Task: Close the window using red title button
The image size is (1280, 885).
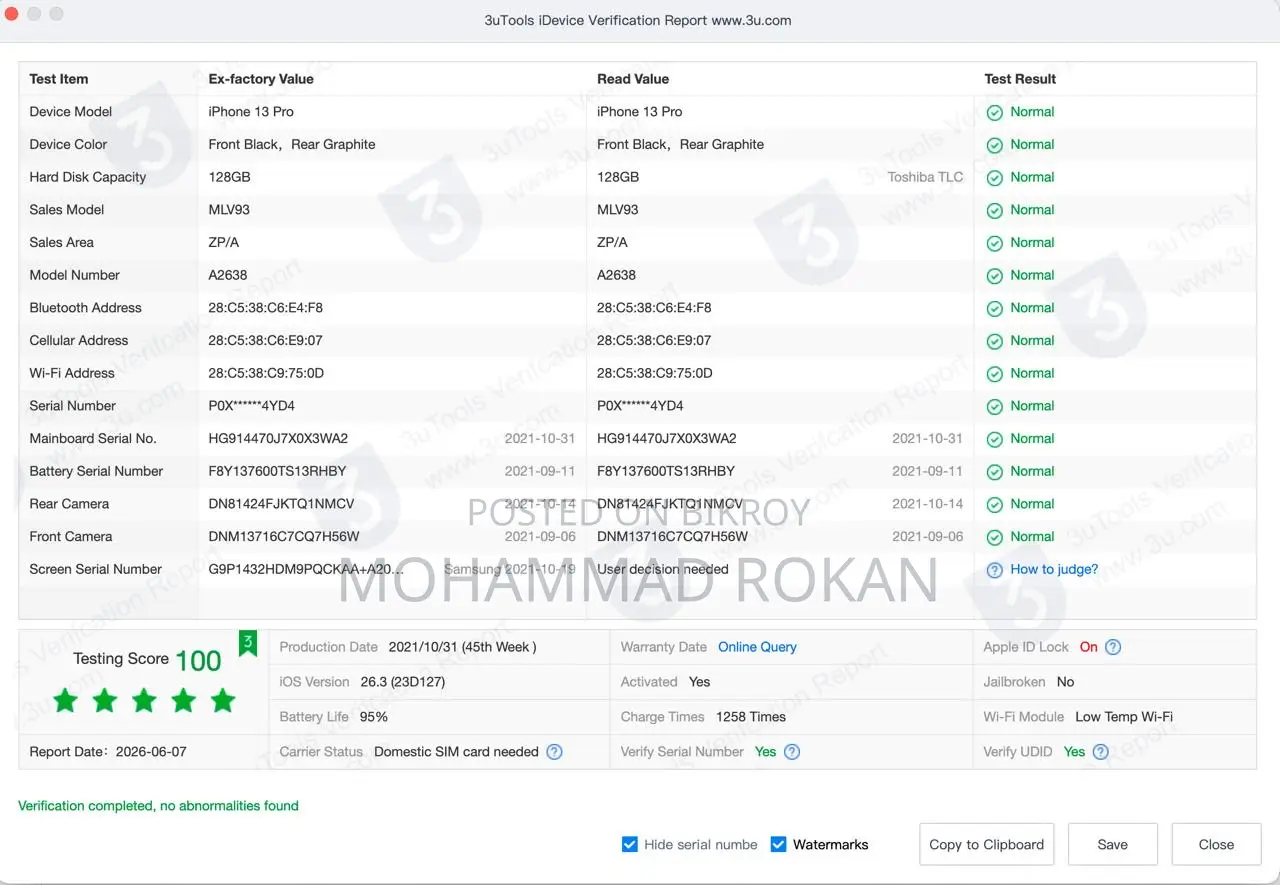Action: point(11,14)
